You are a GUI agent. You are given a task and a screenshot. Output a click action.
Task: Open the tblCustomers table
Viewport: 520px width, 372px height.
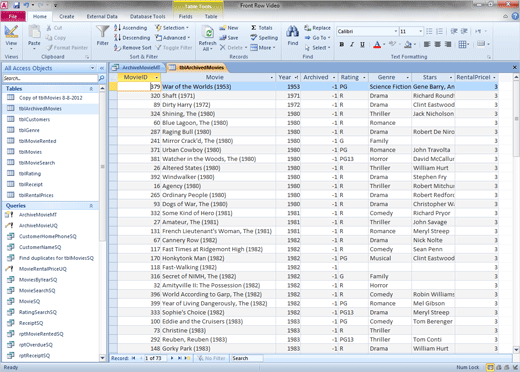(34, 119)
